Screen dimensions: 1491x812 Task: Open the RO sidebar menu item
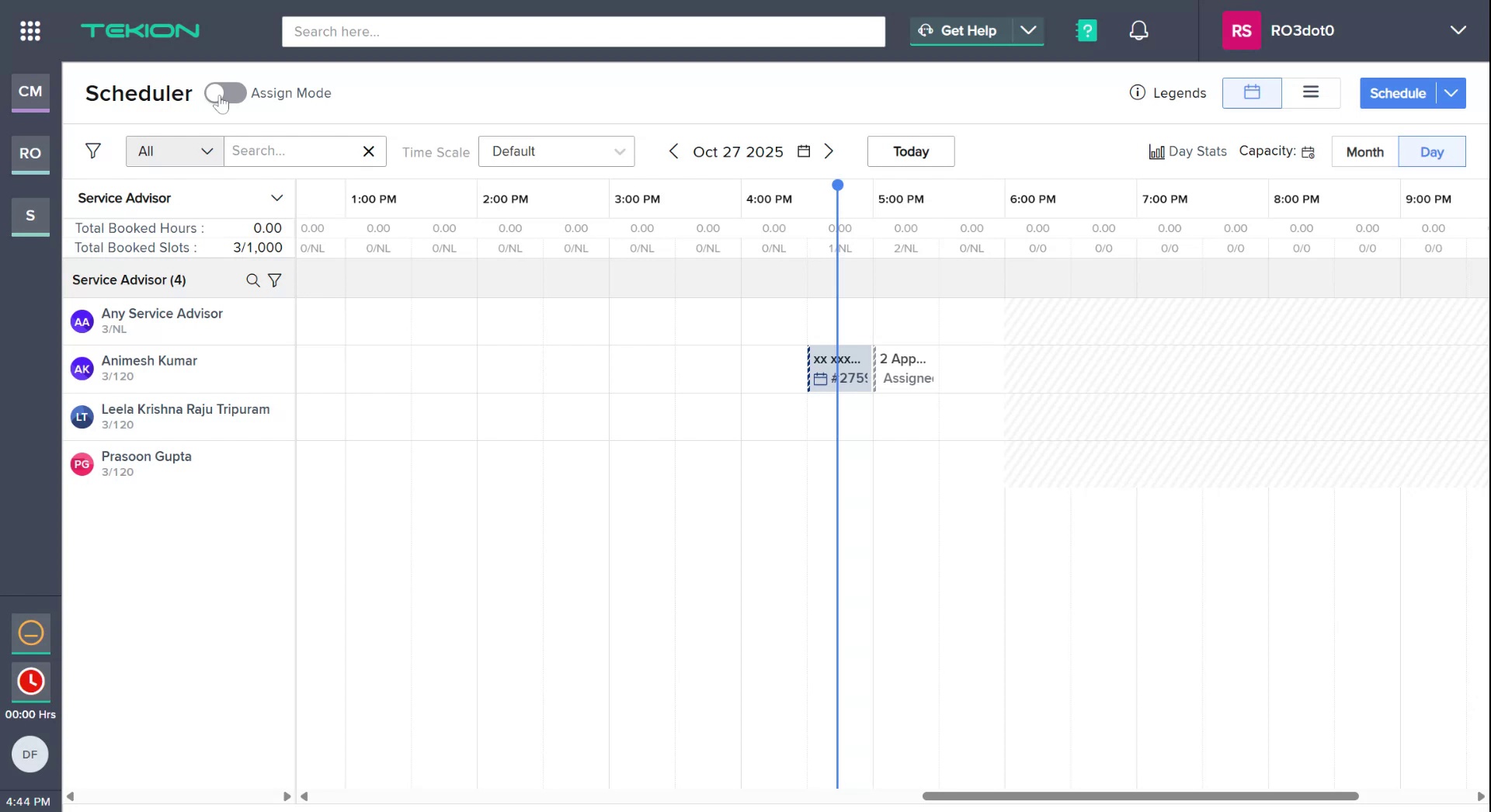(30, 154)
